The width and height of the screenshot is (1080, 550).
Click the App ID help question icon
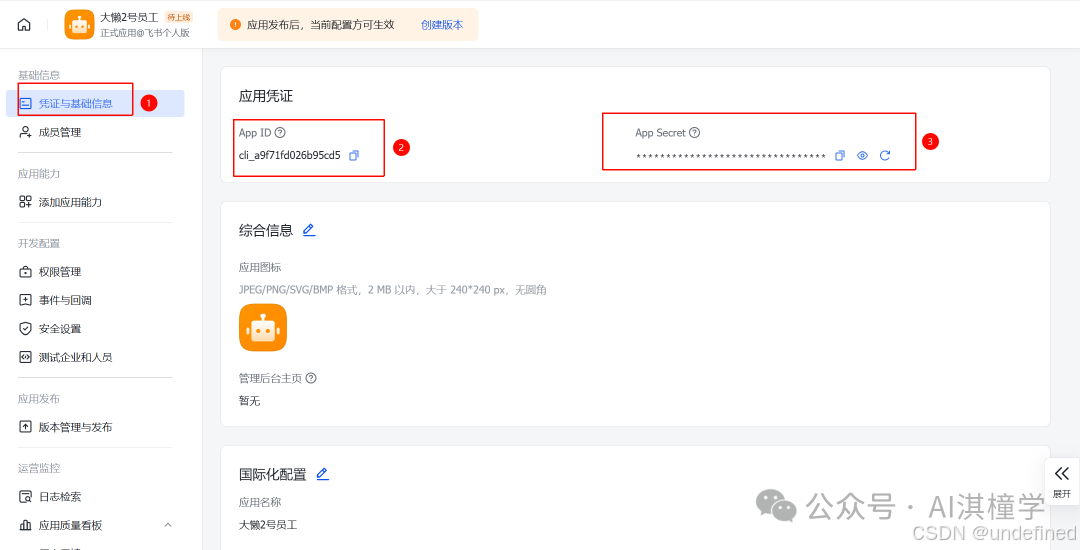point(280,133)
